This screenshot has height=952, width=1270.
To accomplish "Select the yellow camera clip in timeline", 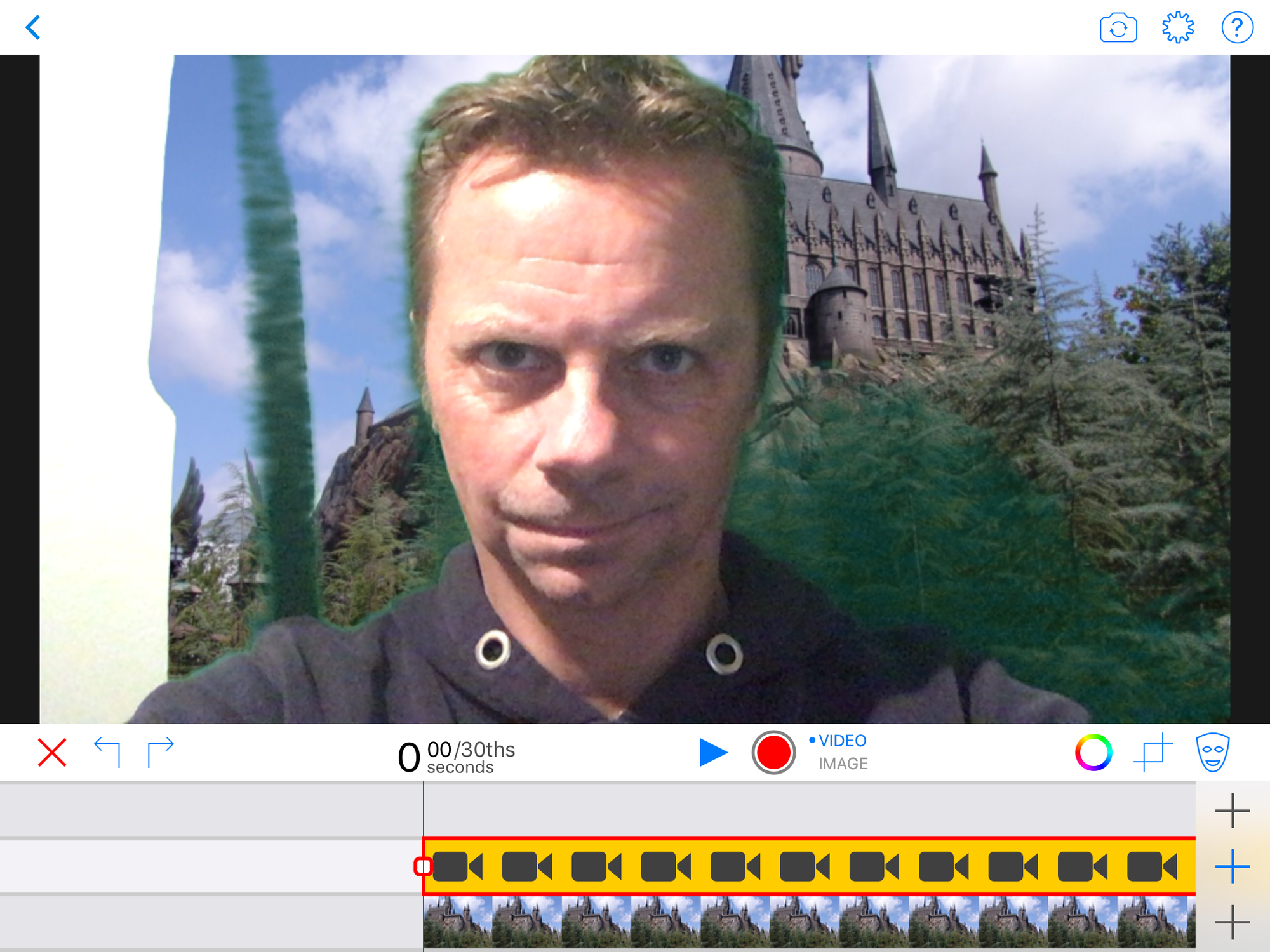I will [809, 866].
